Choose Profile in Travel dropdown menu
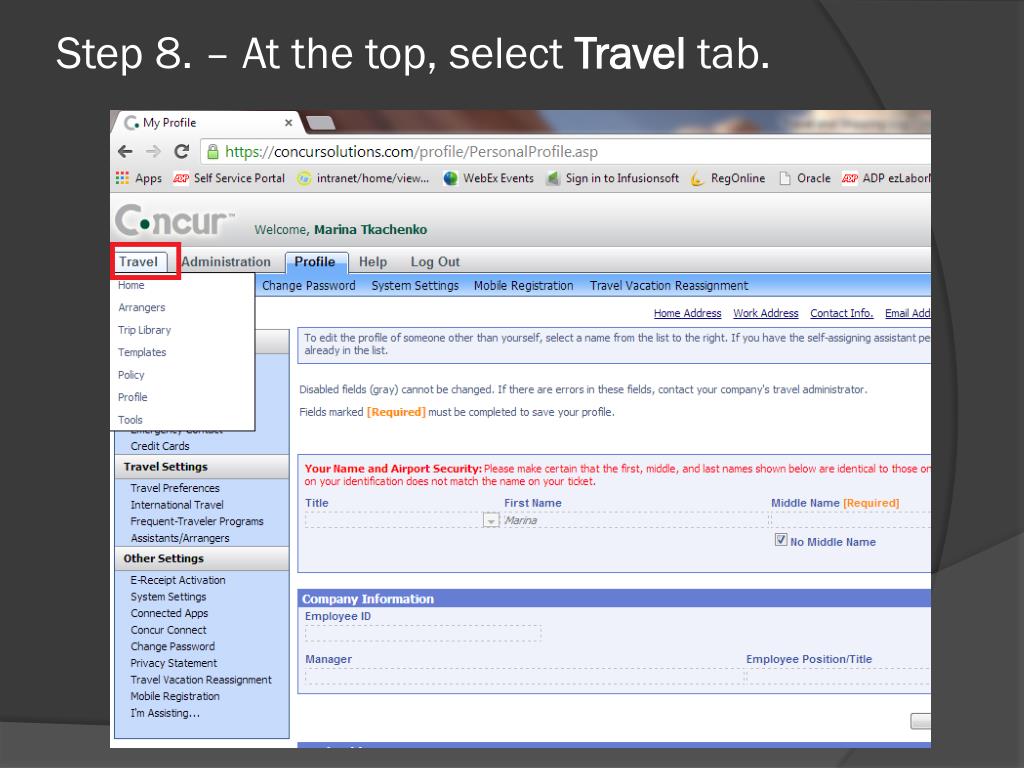Screen dimensions: 1024x768 pos(133,397)
